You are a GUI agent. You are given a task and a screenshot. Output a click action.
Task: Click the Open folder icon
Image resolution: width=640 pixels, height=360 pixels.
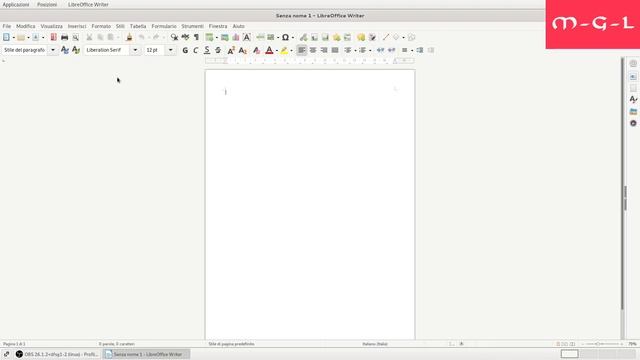tap(21, 37)
